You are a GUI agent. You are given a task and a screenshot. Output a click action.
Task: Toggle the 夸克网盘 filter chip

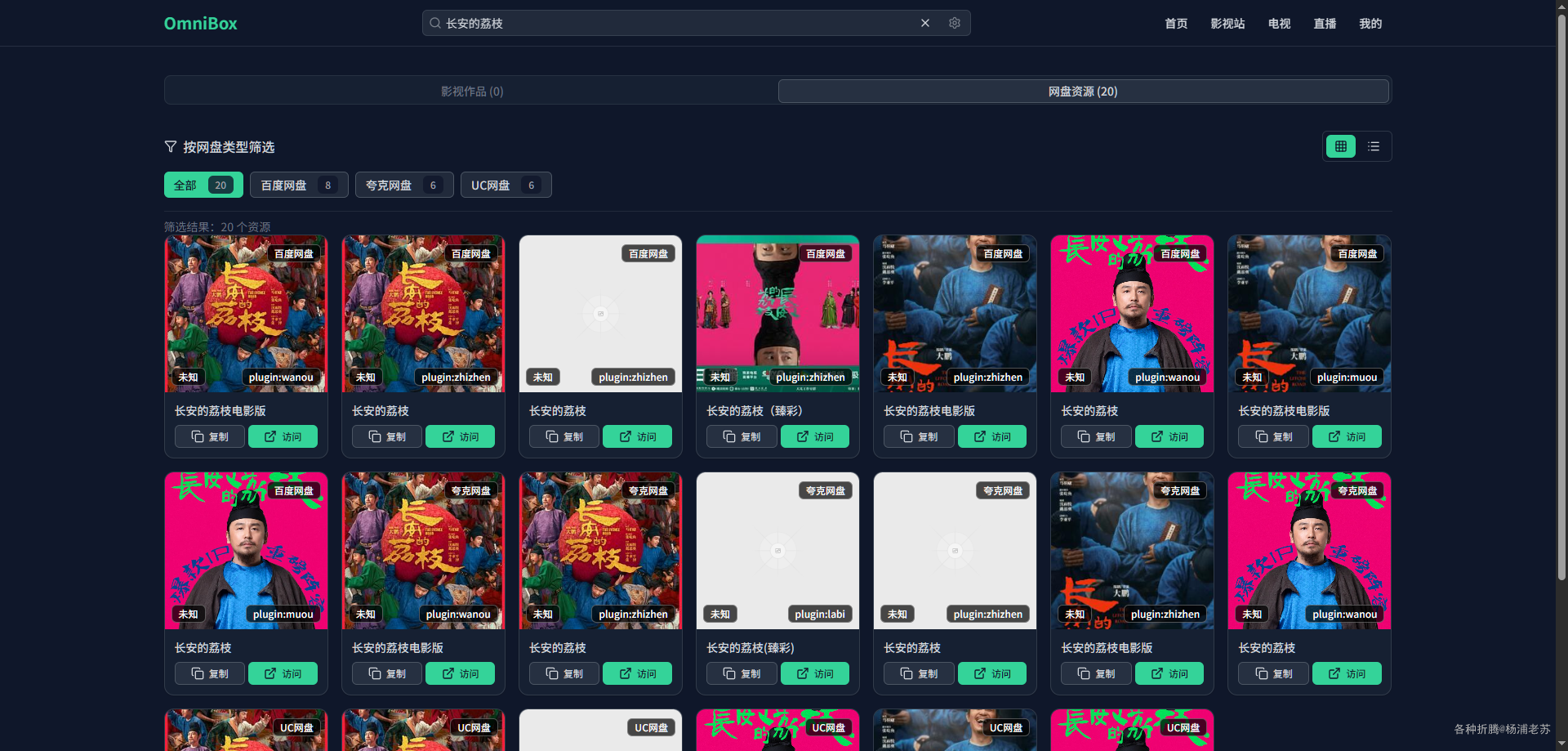pos(403,185)
